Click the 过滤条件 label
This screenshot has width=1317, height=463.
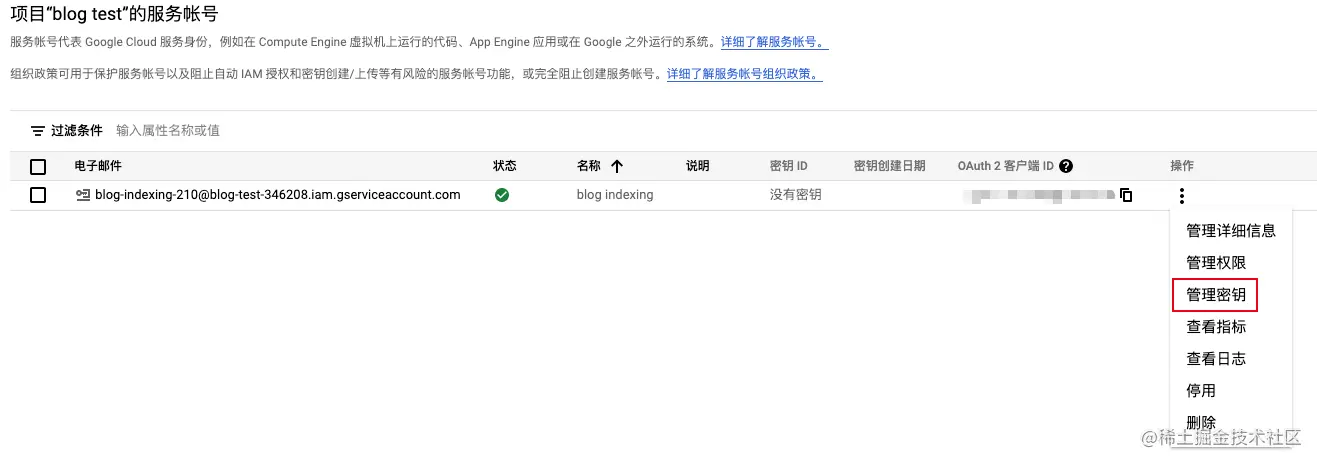[x=77, y=131]
